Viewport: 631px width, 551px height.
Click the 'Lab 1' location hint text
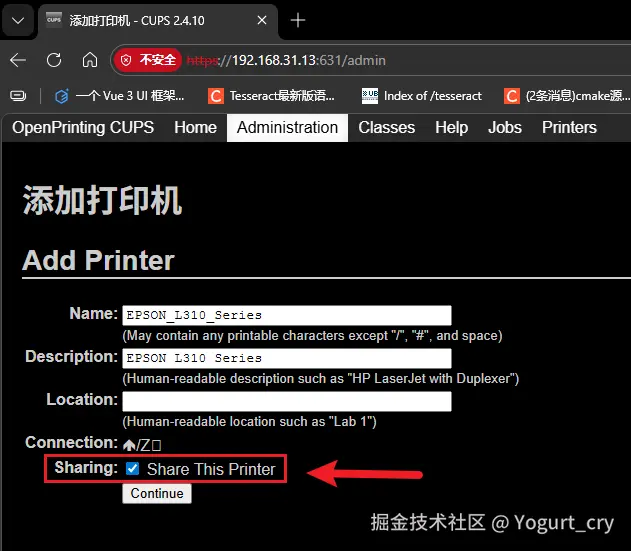point(249,421)
